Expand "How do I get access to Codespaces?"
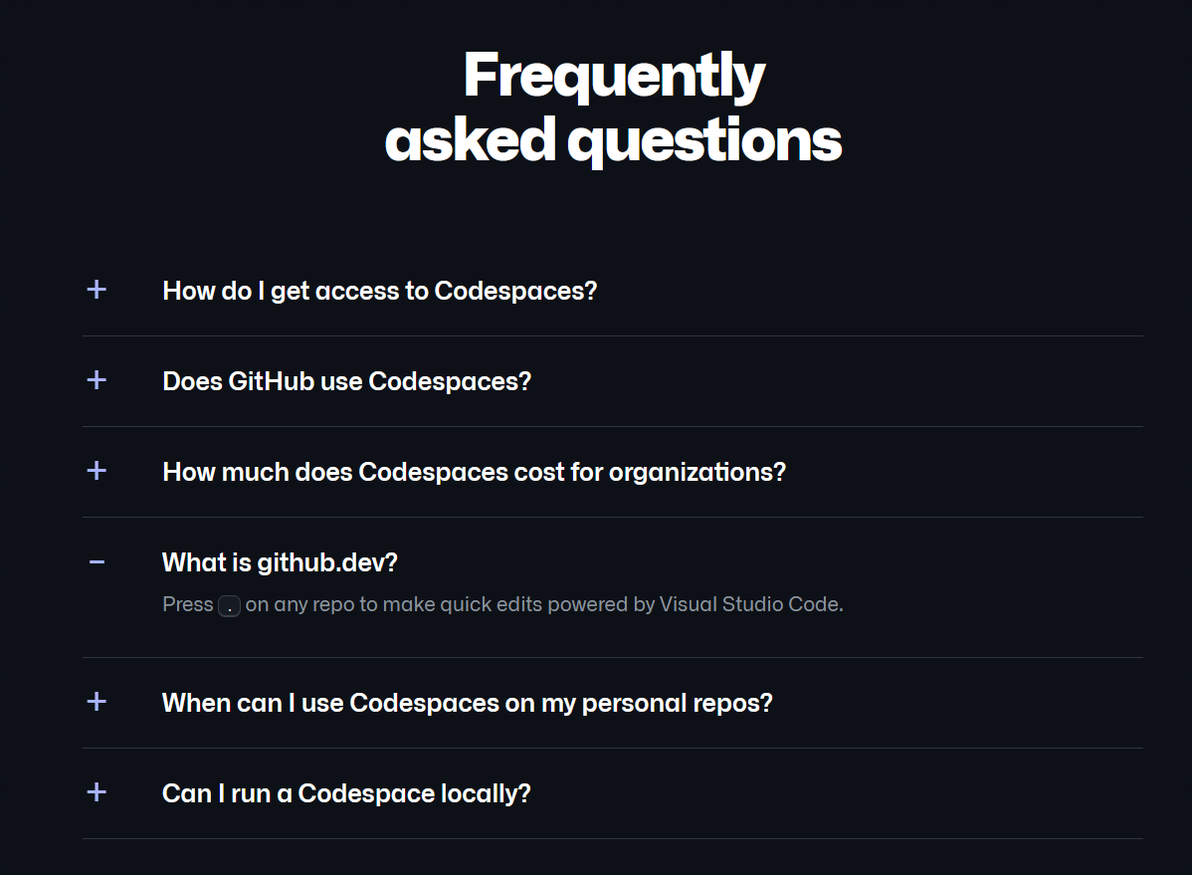 [379, 291]
